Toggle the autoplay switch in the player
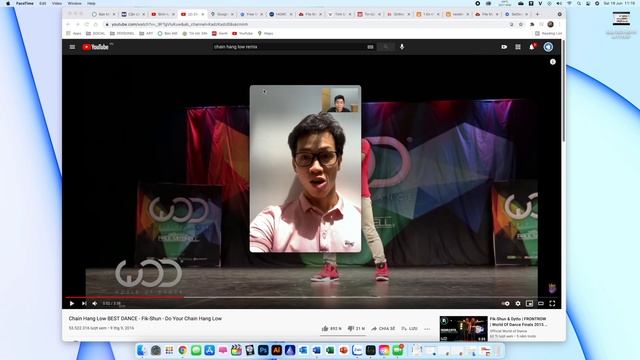 506,304
